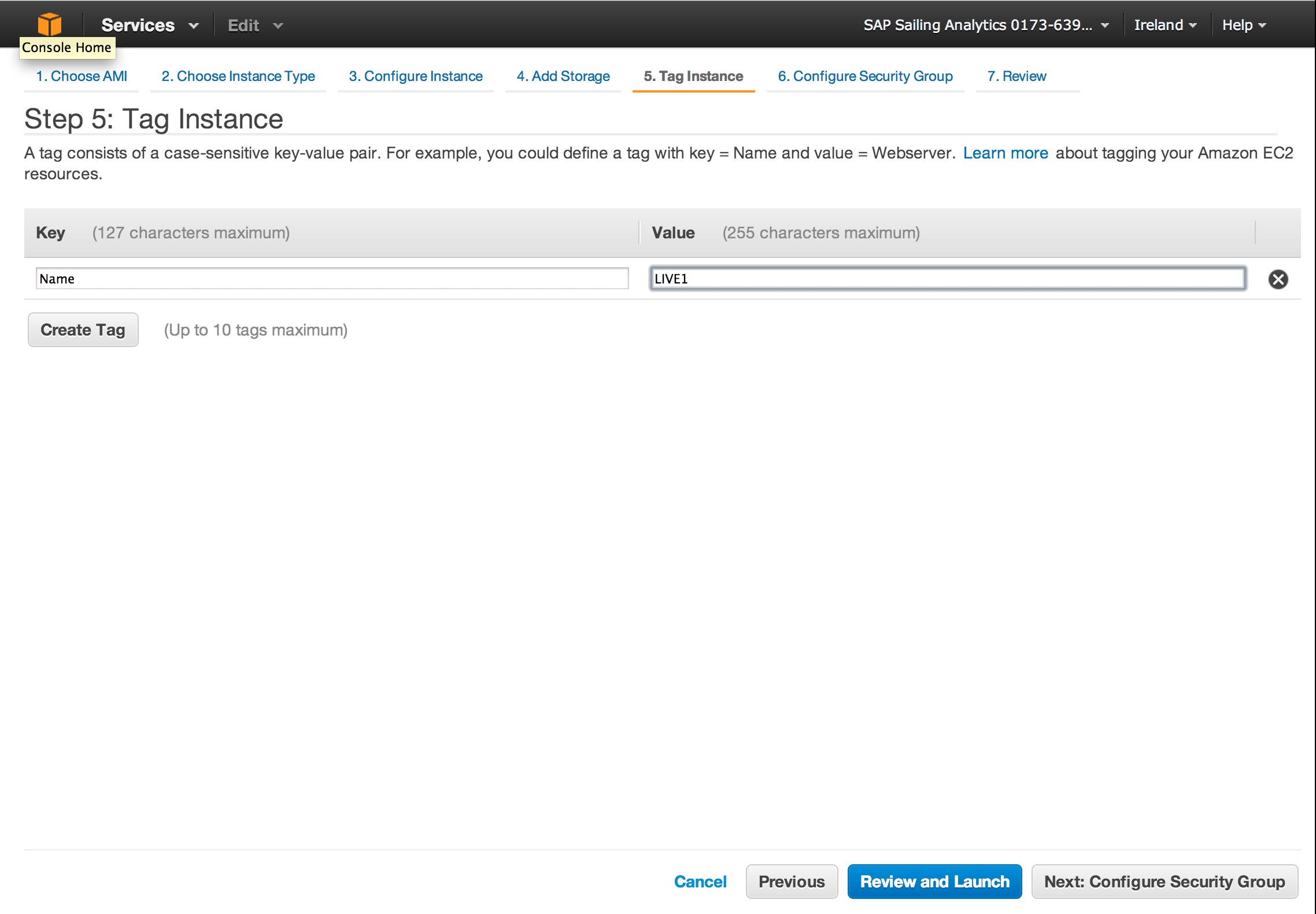Open the Review step tab
The height and width of the screenshot is (914, 1316).
pyautogui.click(x=1016, y=76)
